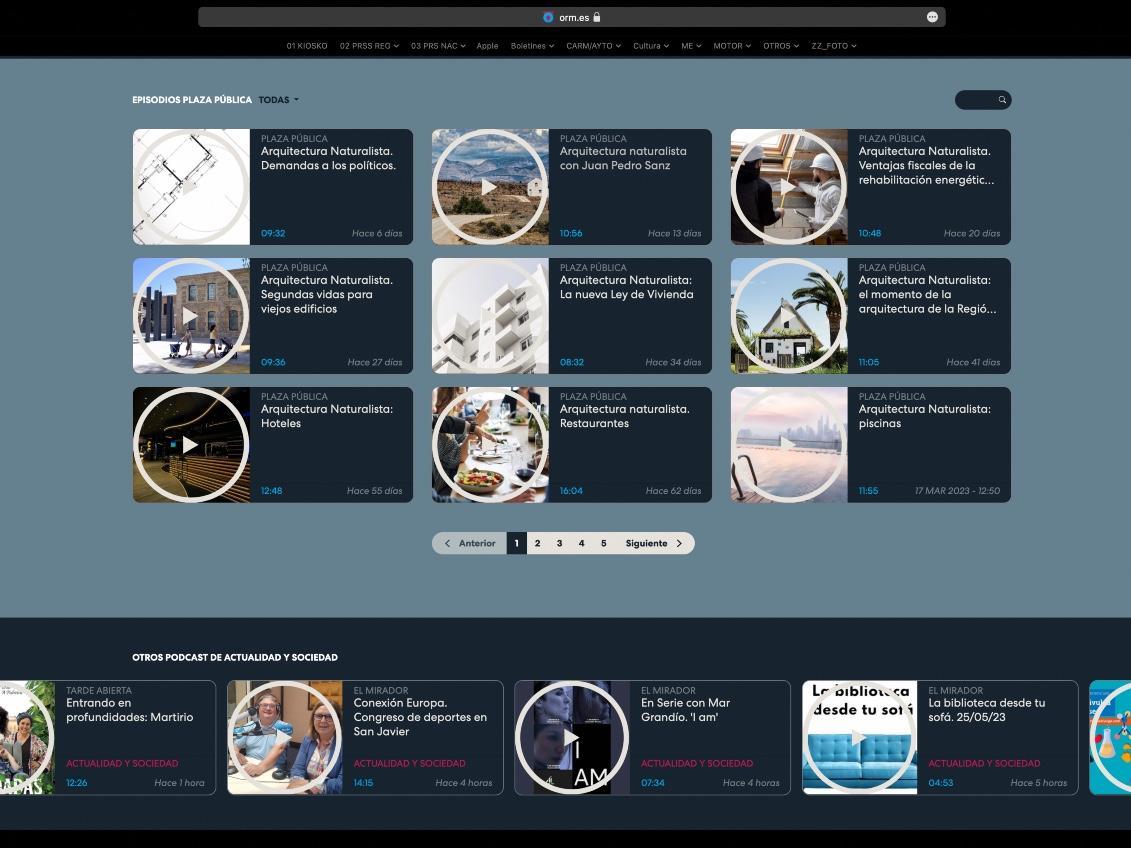Click the piscinas episode thumbnail
Image resolution: width=1131 pixels, height=848 pixels.
coord(788,445)
